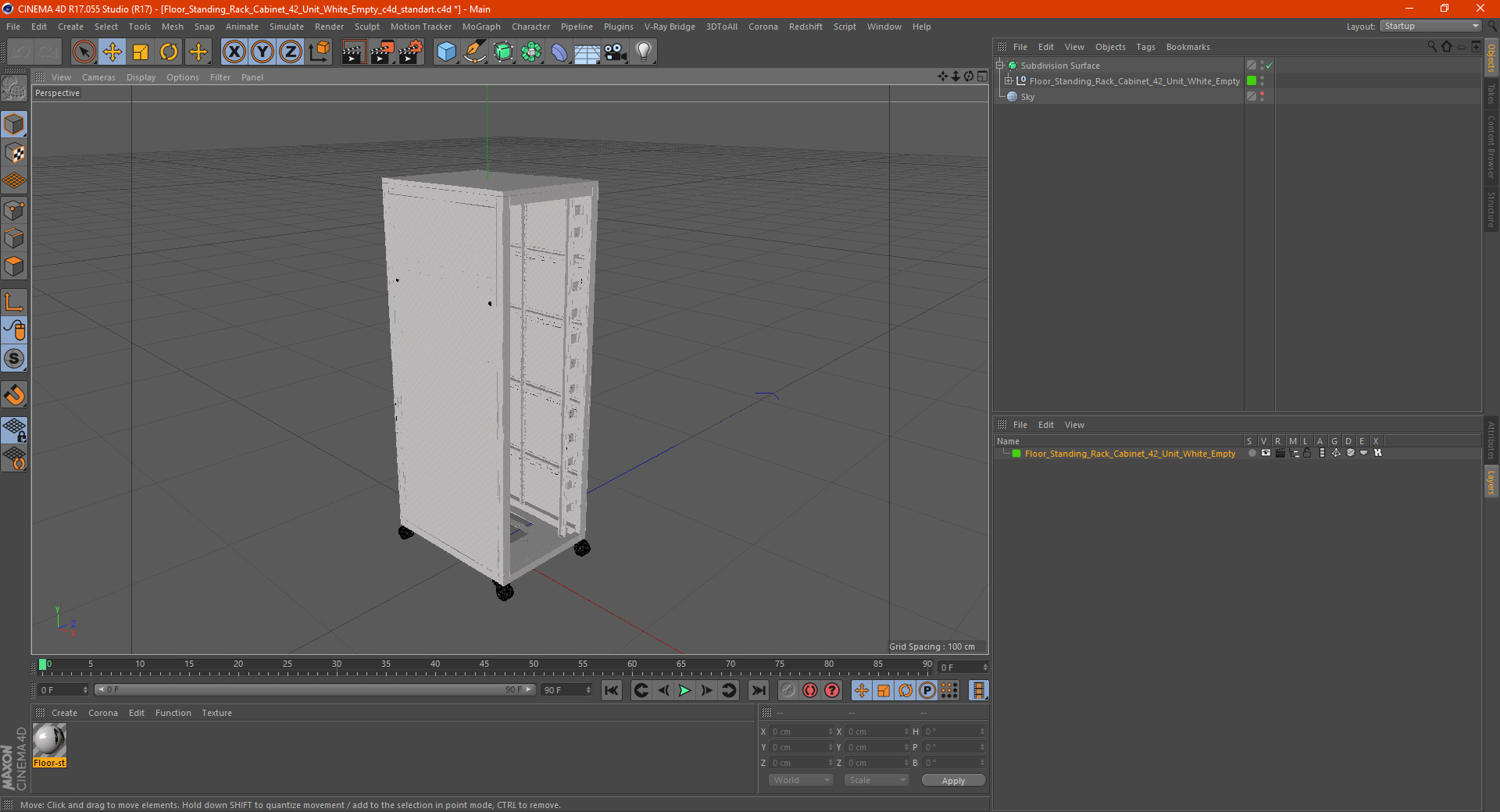Viewport: 1500px width, 812px height.
Task: Switch to Points mode
Action: point(14,210)
